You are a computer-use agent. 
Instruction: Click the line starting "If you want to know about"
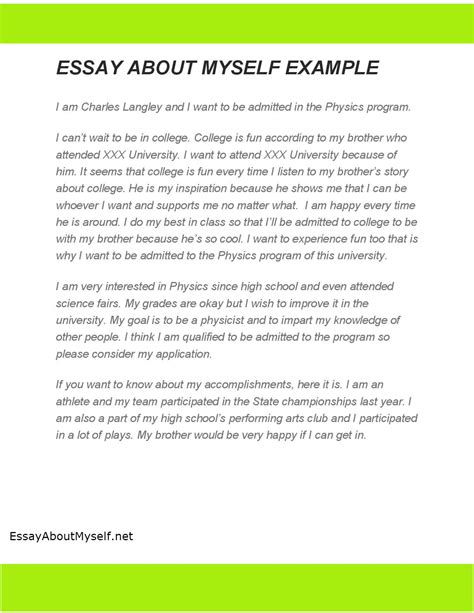click(x=219, y=385)
